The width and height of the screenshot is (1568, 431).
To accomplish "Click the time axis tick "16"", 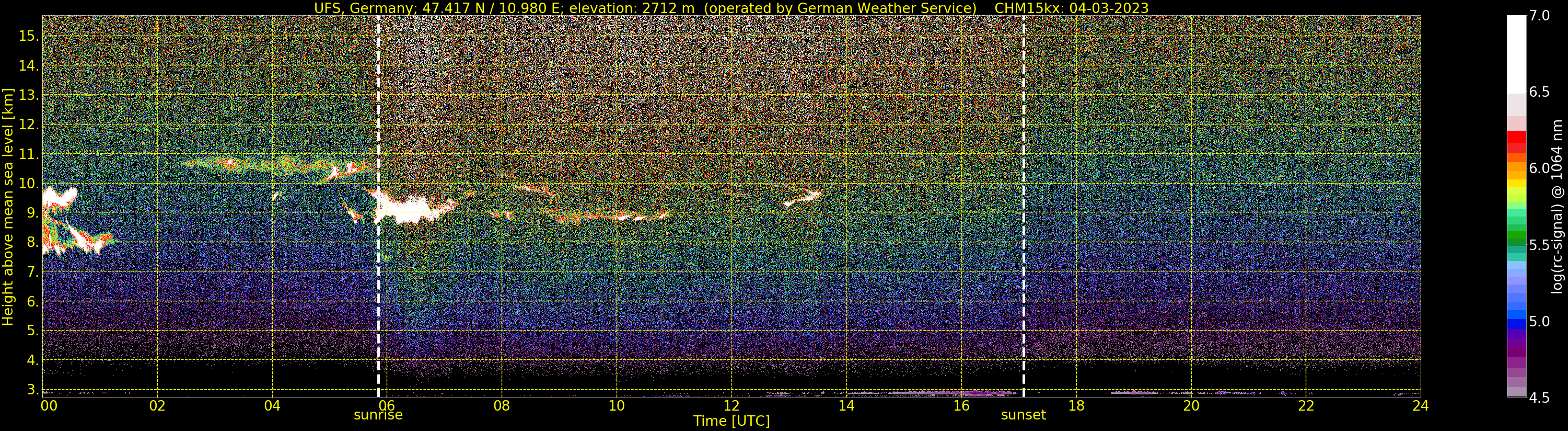I will tap(961, 405).
